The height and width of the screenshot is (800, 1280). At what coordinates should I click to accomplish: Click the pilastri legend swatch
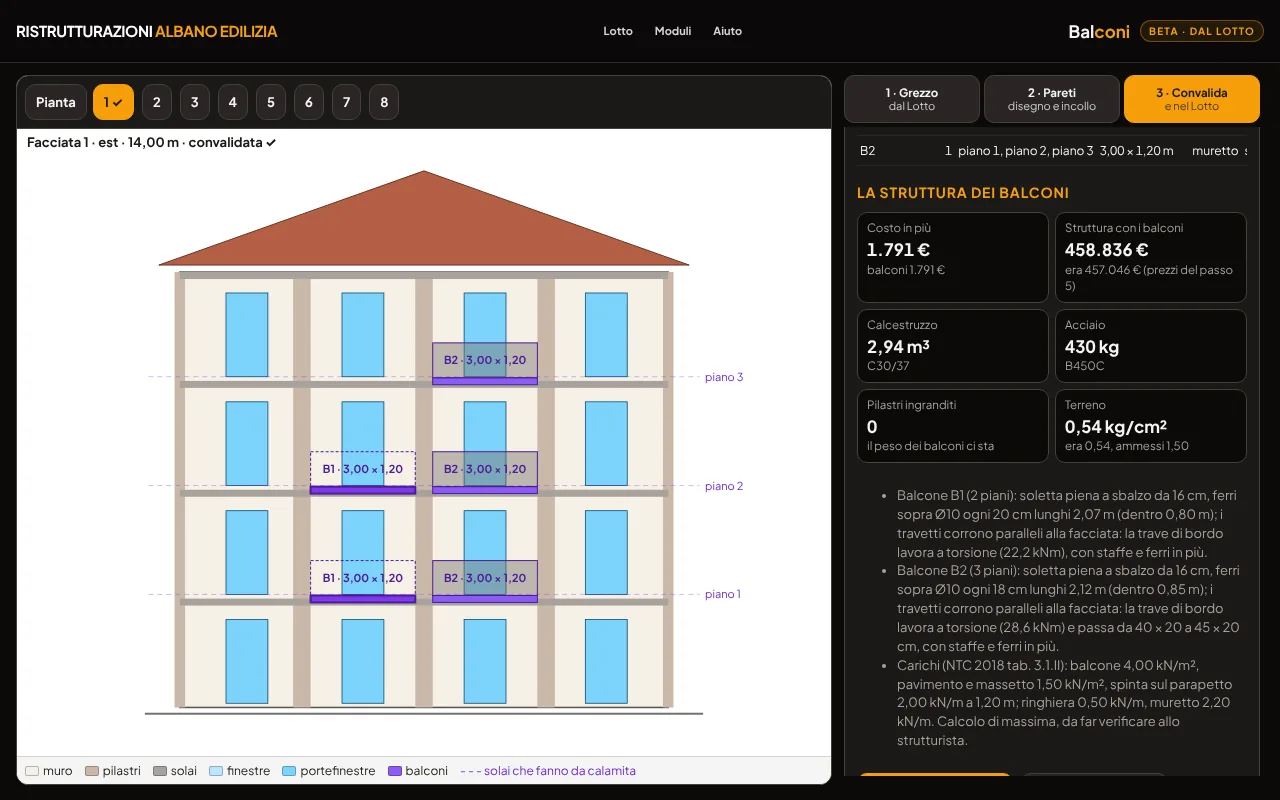tap(92, 771)
